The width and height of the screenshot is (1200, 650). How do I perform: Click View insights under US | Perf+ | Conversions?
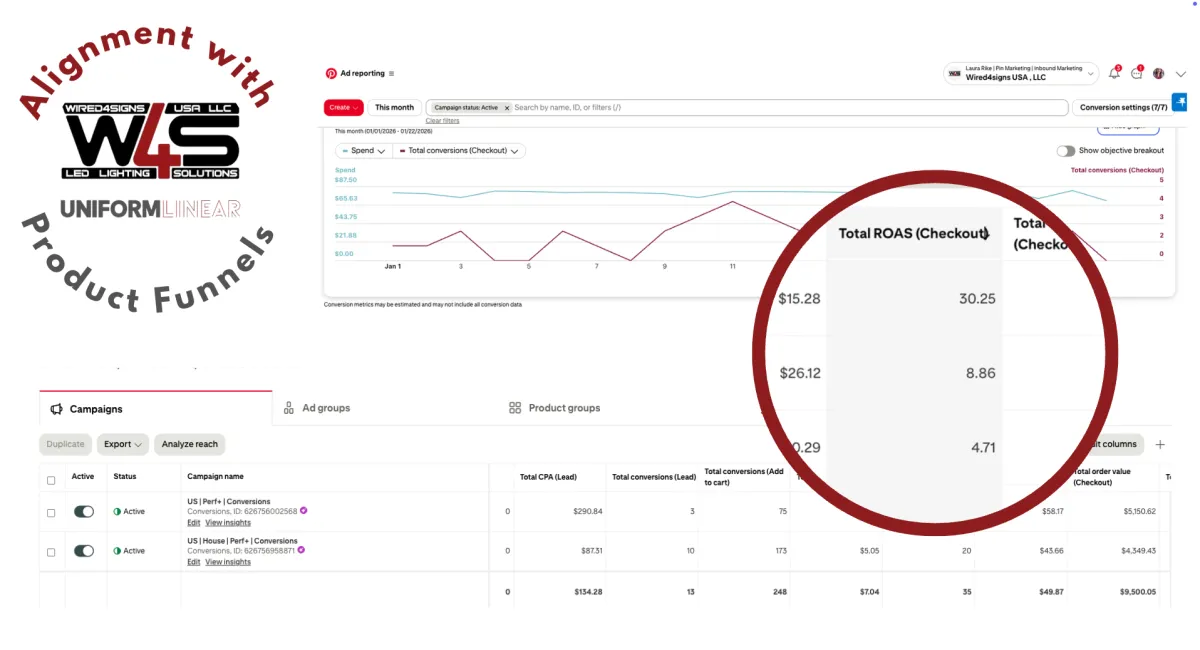[228, 523]
